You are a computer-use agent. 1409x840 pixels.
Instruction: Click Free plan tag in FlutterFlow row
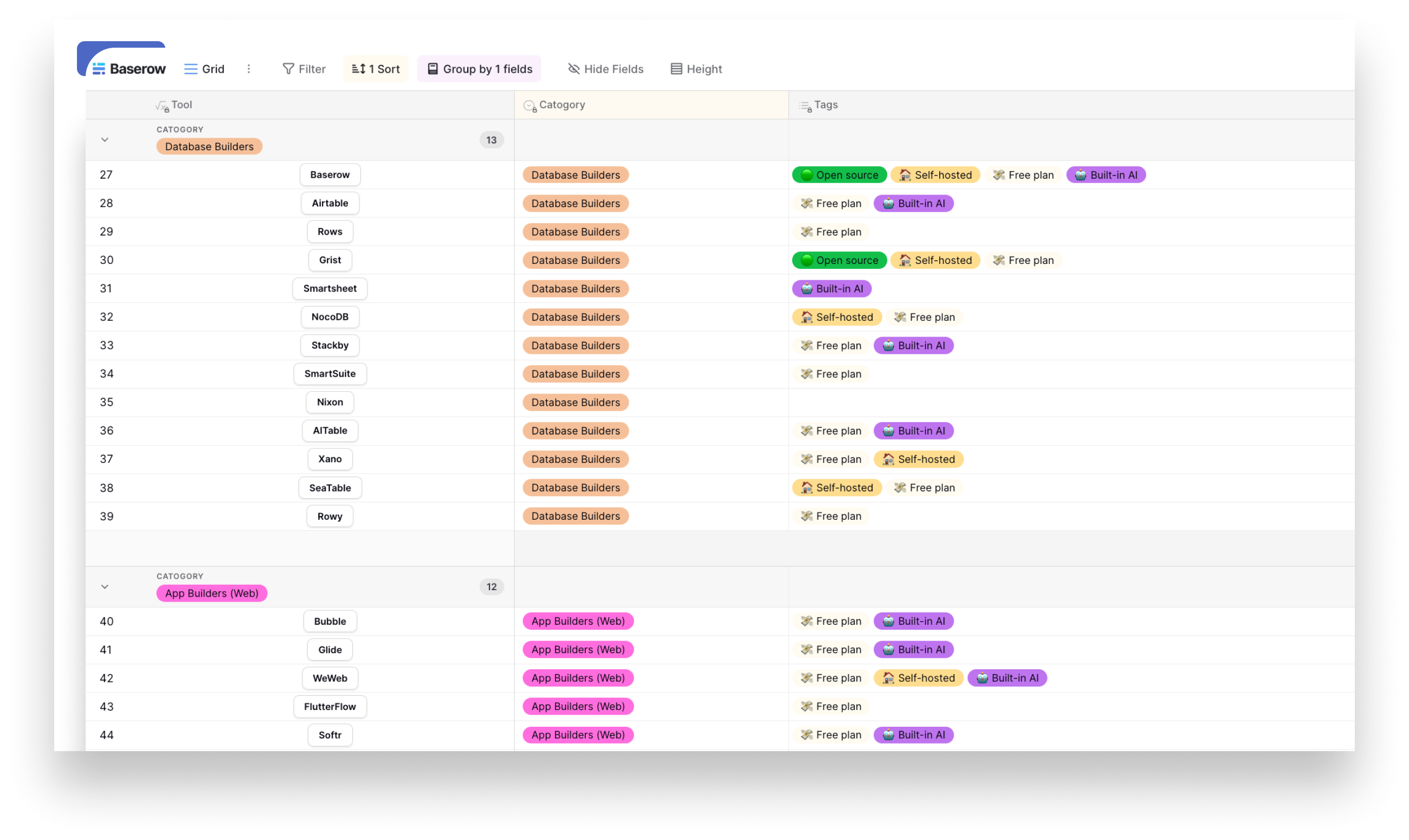[x=831, y=707]
